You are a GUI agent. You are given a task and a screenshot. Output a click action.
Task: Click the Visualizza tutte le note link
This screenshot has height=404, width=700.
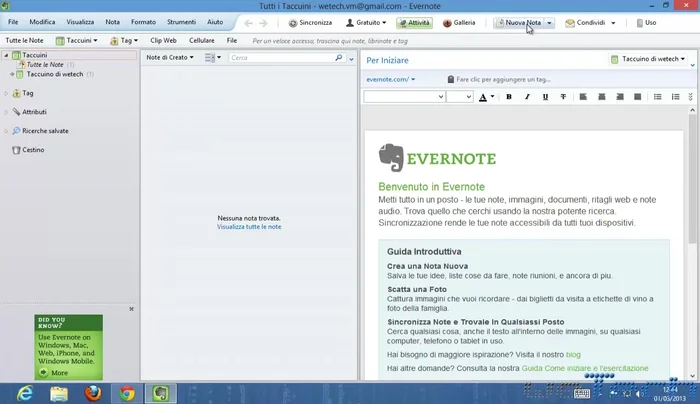249,227
